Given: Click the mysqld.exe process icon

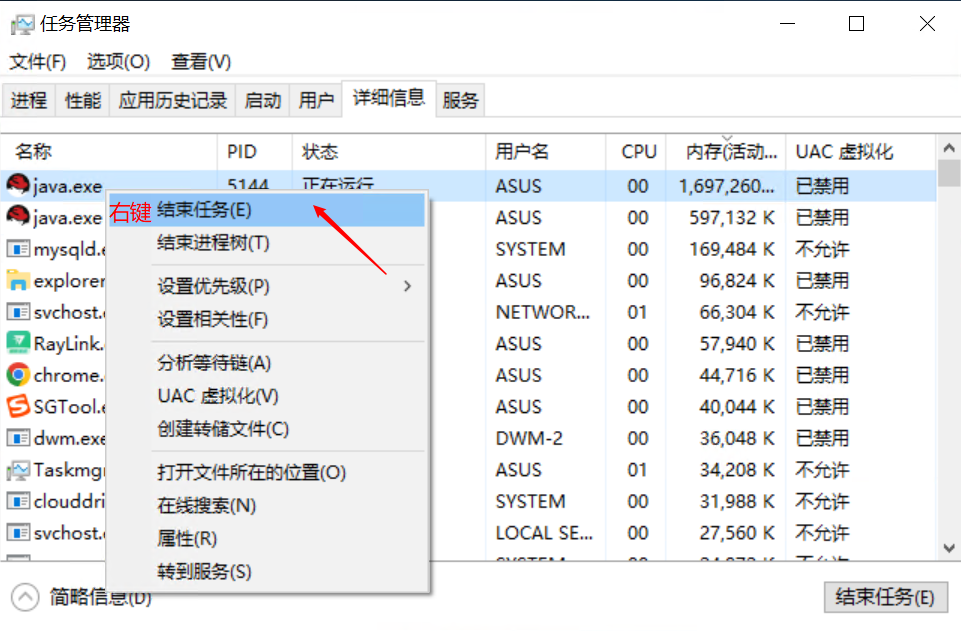Looking at the screenshot, I should [18, 249].
